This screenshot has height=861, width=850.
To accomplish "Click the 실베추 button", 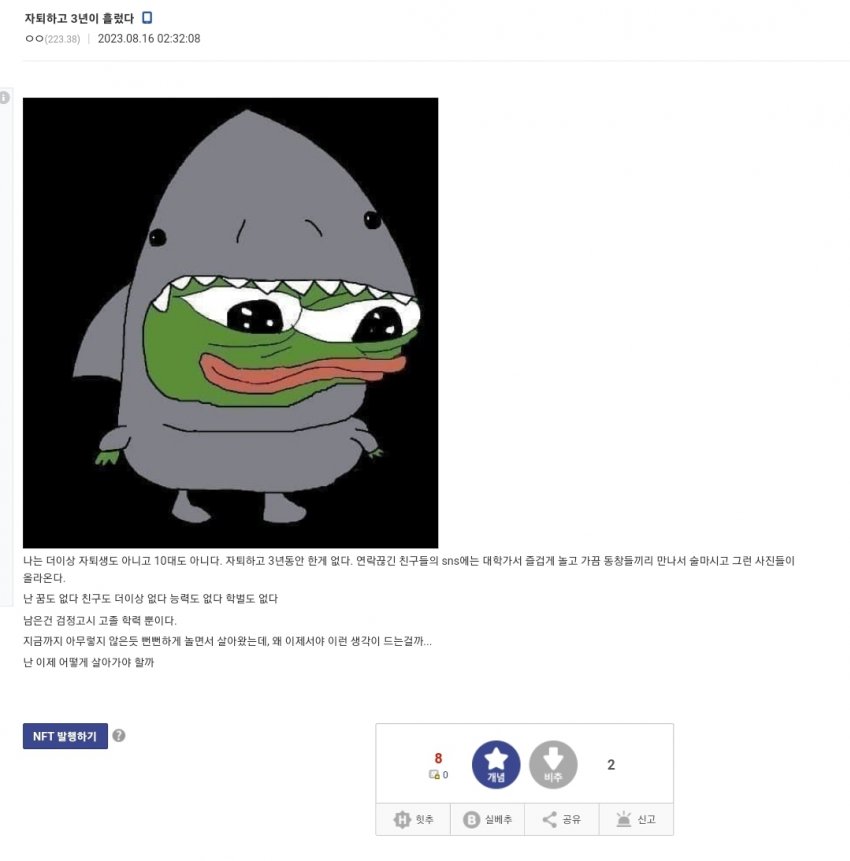I will pos(488,819).
